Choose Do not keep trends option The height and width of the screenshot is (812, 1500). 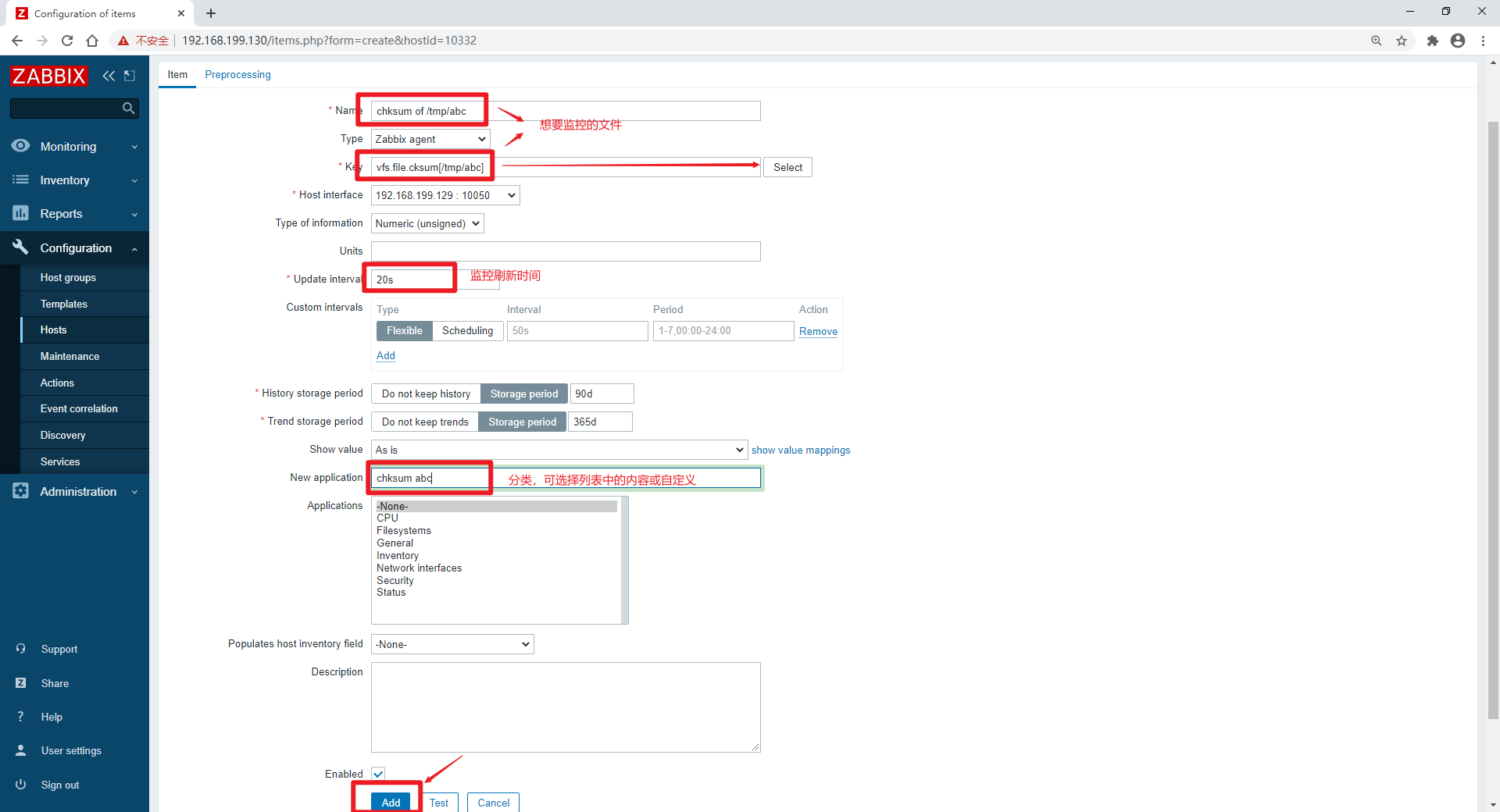click(425, 422)
